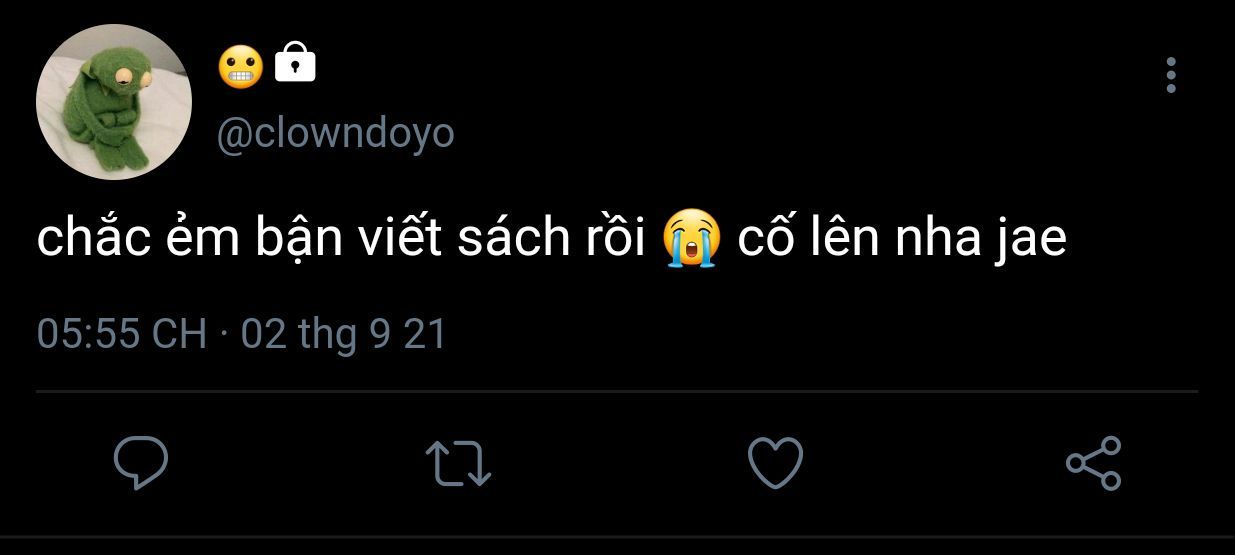Tap the empty area right of the handle
The image size is (1235, 555).
800,133
